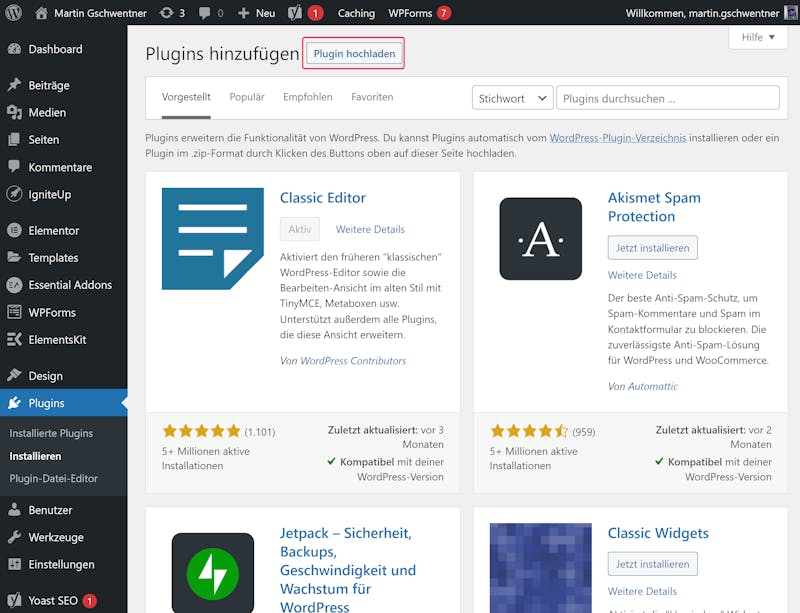Click the Kommentare bubble icon in sidebar

tap(14, 166)
